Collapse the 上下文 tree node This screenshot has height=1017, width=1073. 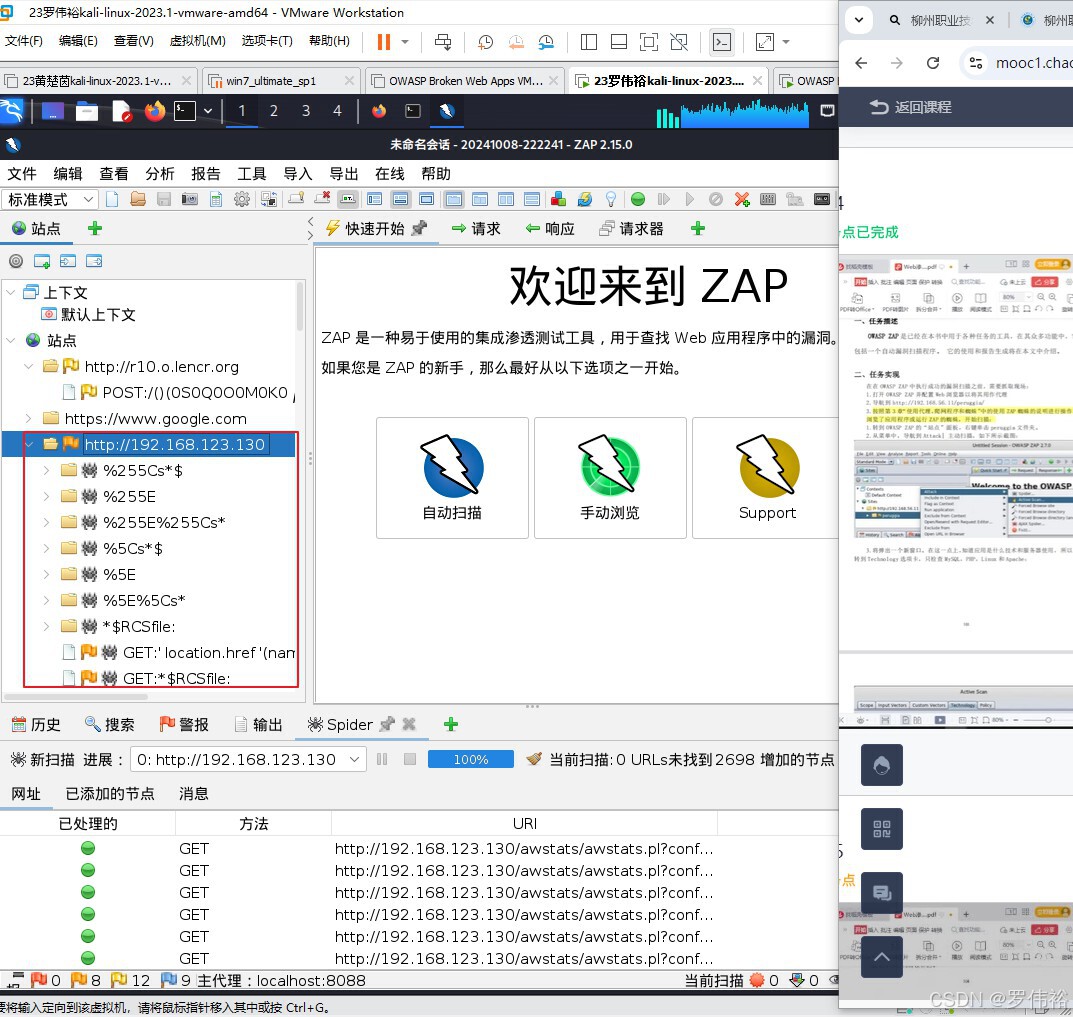pyautogui.click(x=10, y=292)
